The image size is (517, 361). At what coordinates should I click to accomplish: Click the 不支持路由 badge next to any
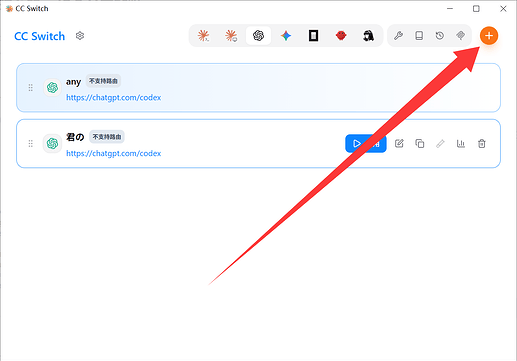(x=103, y=81)
